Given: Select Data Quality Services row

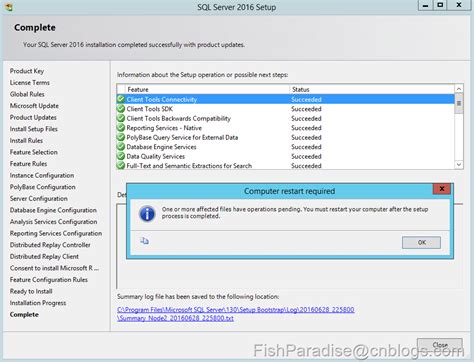Looking at the screenshot, I should pos(285,156).
